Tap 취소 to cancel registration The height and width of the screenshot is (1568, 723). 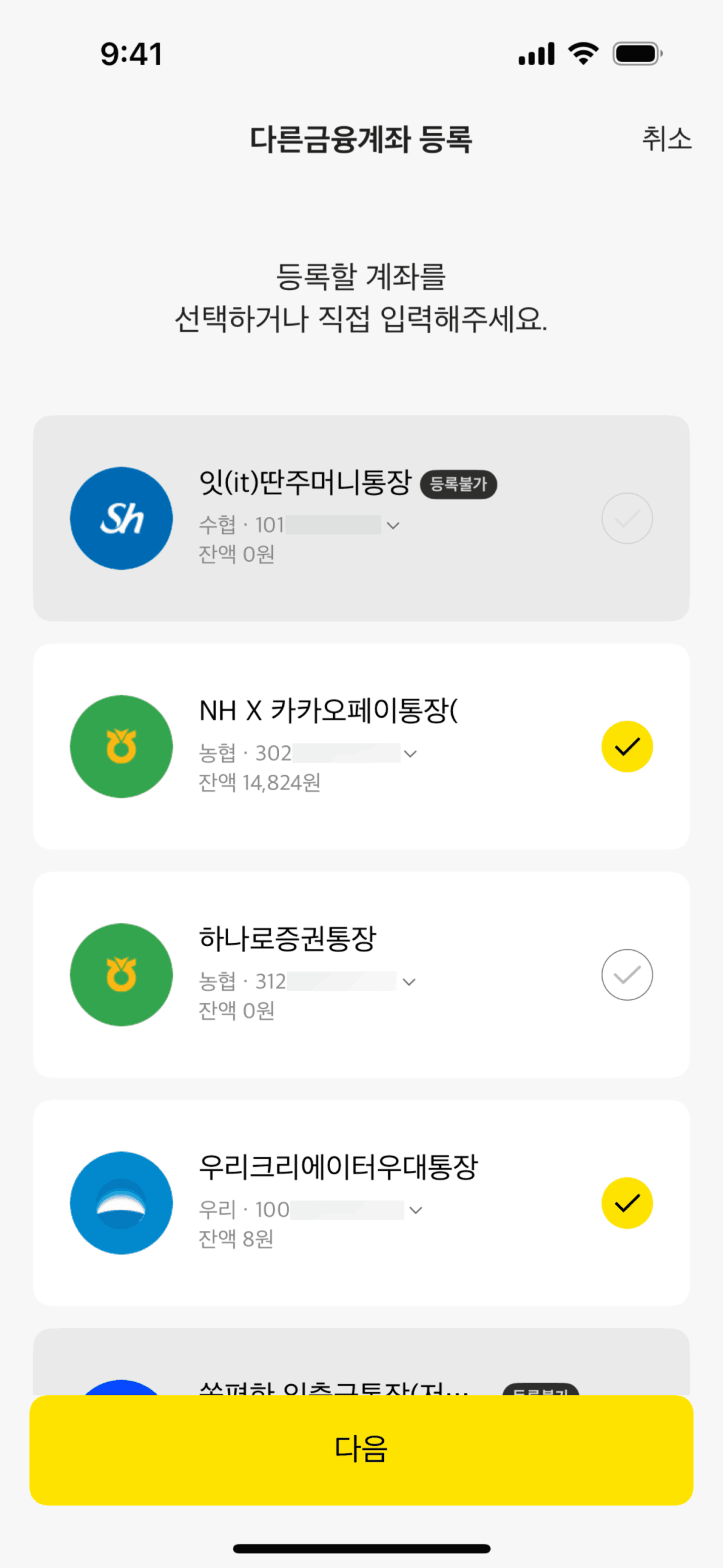pos(667,139)
